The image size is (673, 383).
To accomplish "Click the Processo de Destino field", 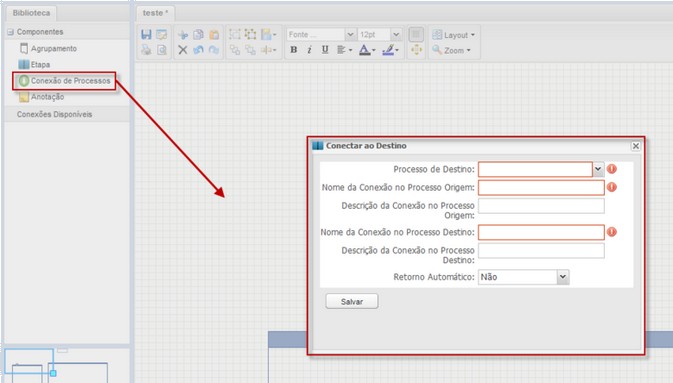I will tap(535, 169).
